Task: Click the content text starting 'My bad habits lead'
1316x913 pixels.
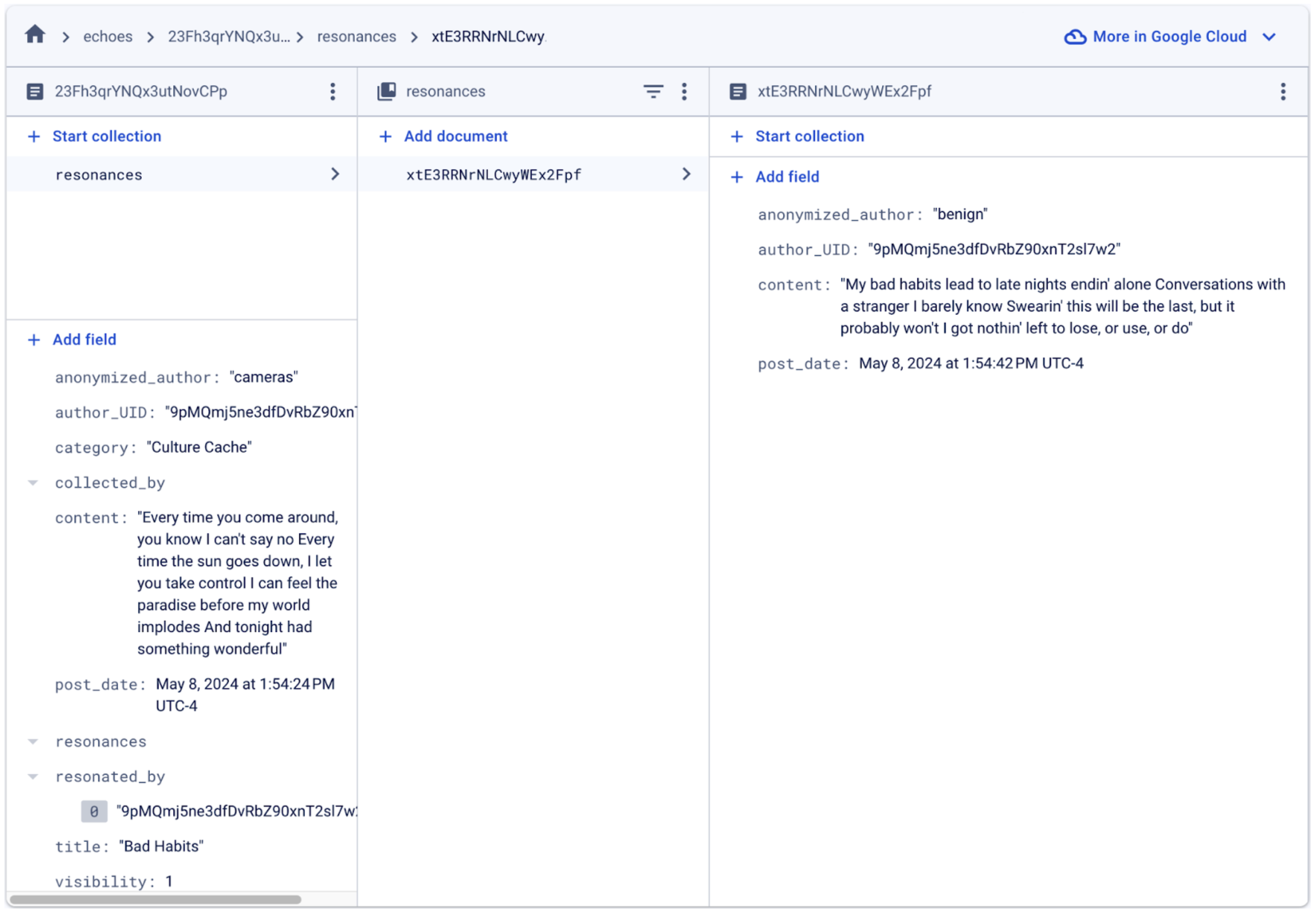Action: pos(1063,306)
